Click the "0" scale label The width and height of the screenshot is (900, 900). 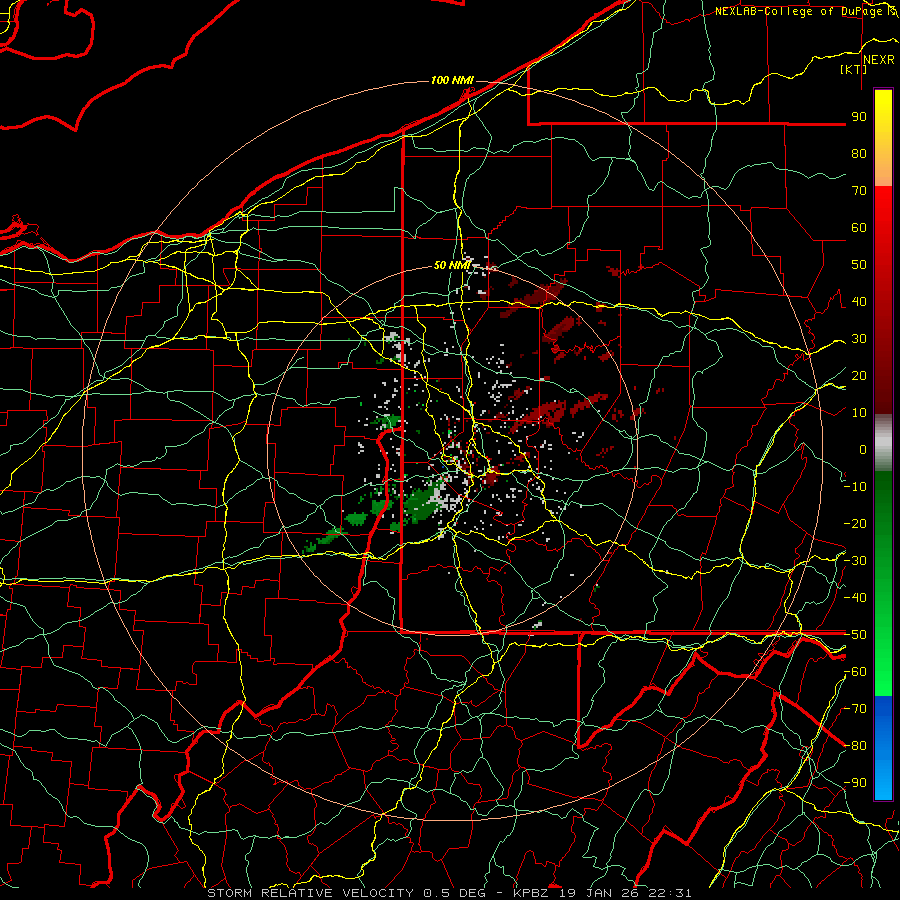point(863,449)
